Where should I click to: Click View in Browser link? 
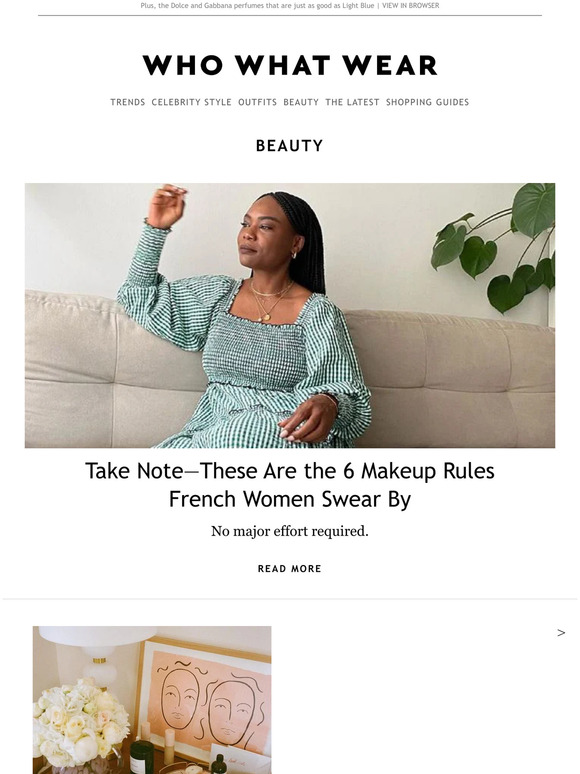tap(411, 6)
